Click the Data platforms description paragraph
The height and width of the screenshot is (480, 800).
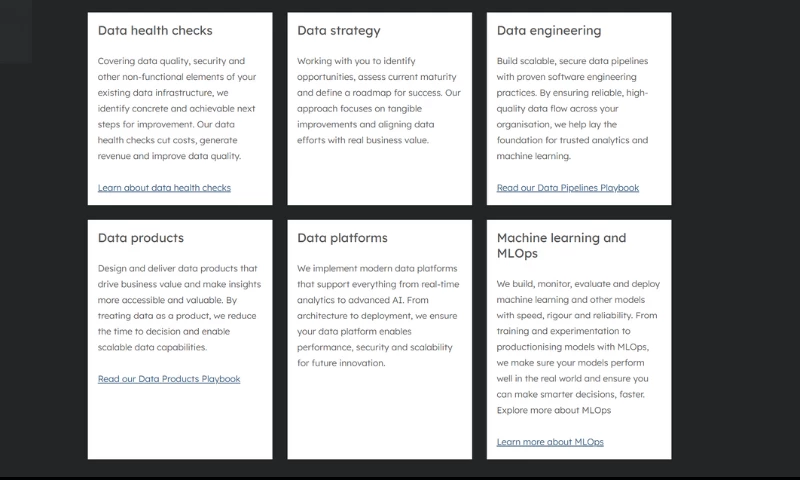tap(378, 316)
